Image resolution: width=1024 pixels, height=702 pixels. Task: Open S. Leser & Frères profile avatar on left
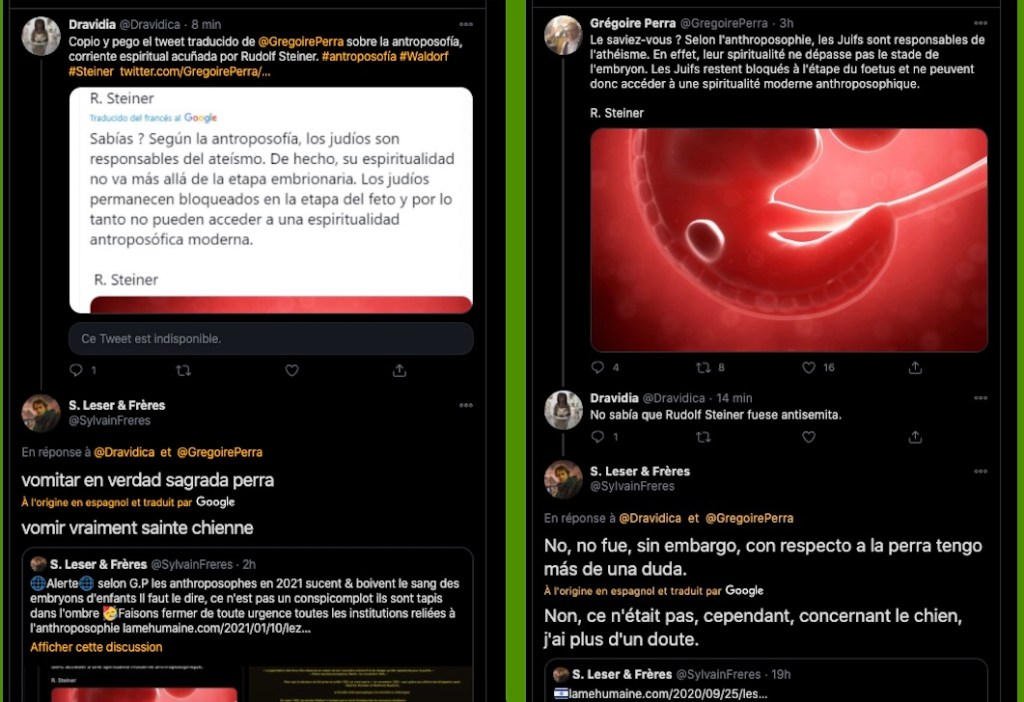tap(40, 413)
